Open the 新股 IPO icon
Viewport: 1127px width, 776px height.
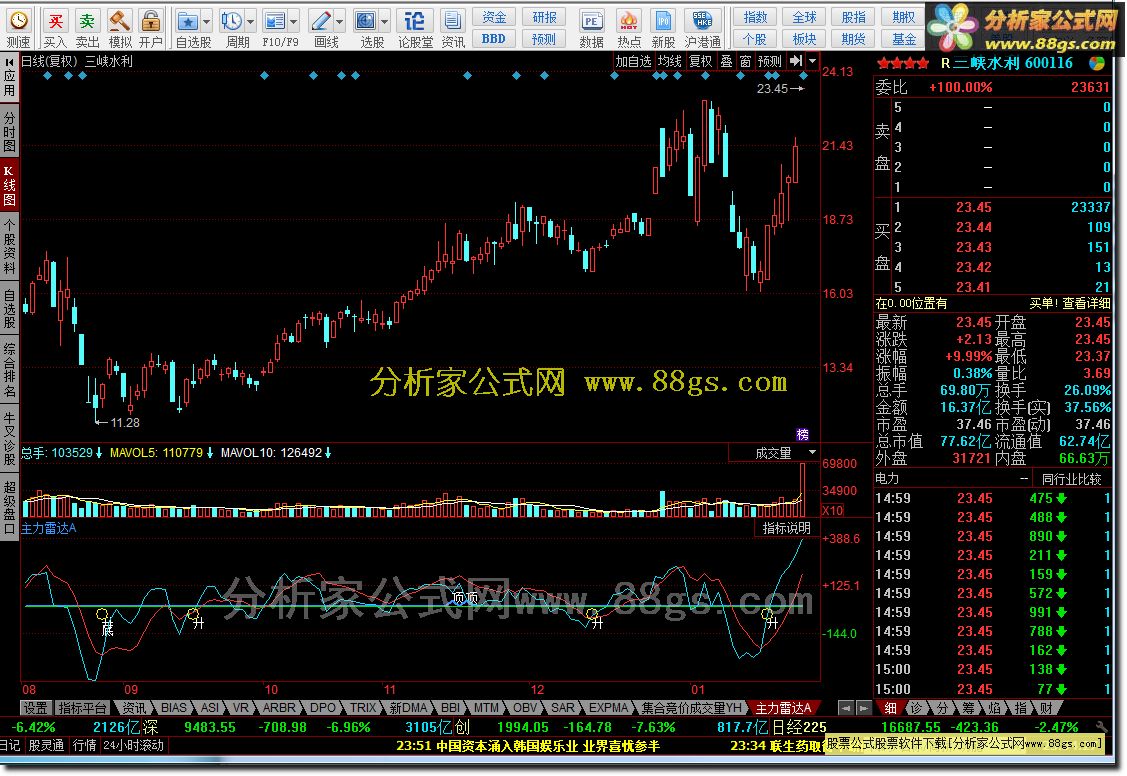tap(663, 21)
